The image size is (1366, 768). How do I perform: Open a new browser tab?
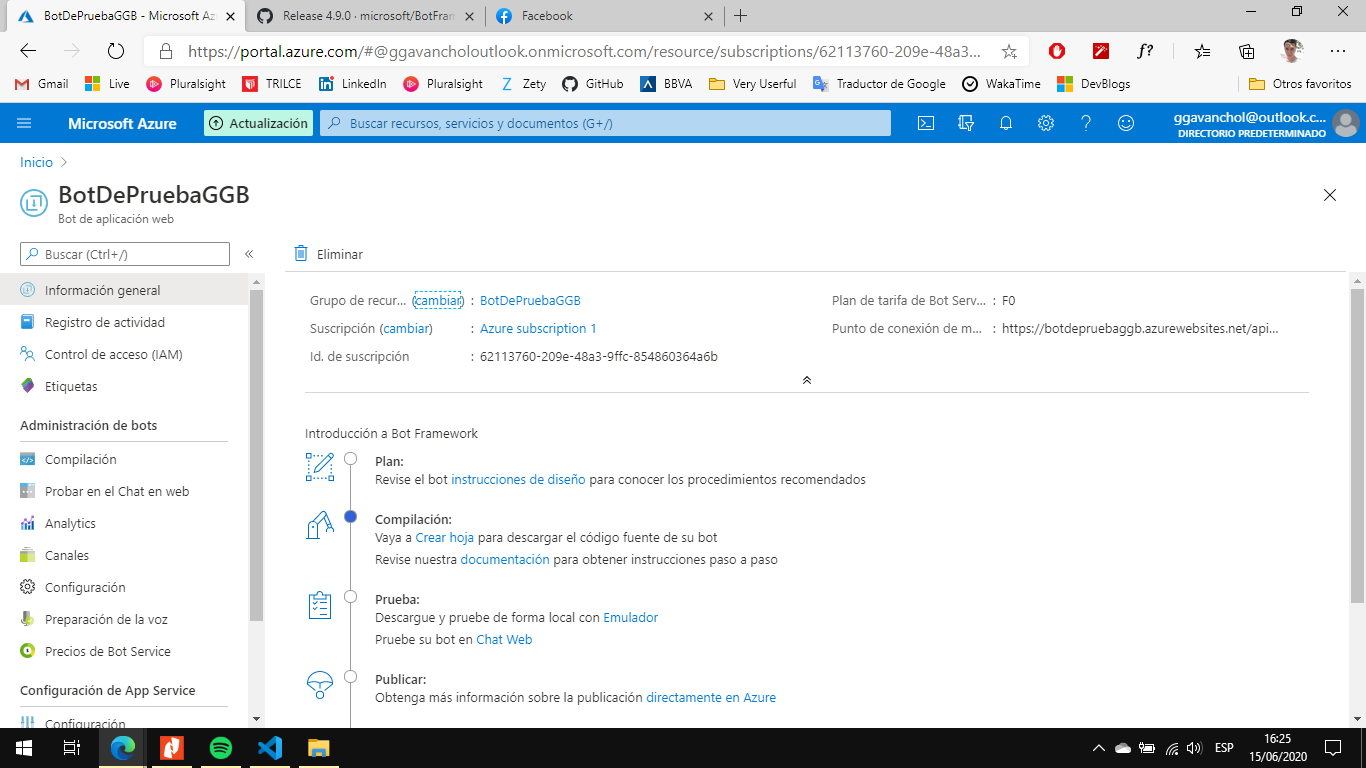coord(740,16)
